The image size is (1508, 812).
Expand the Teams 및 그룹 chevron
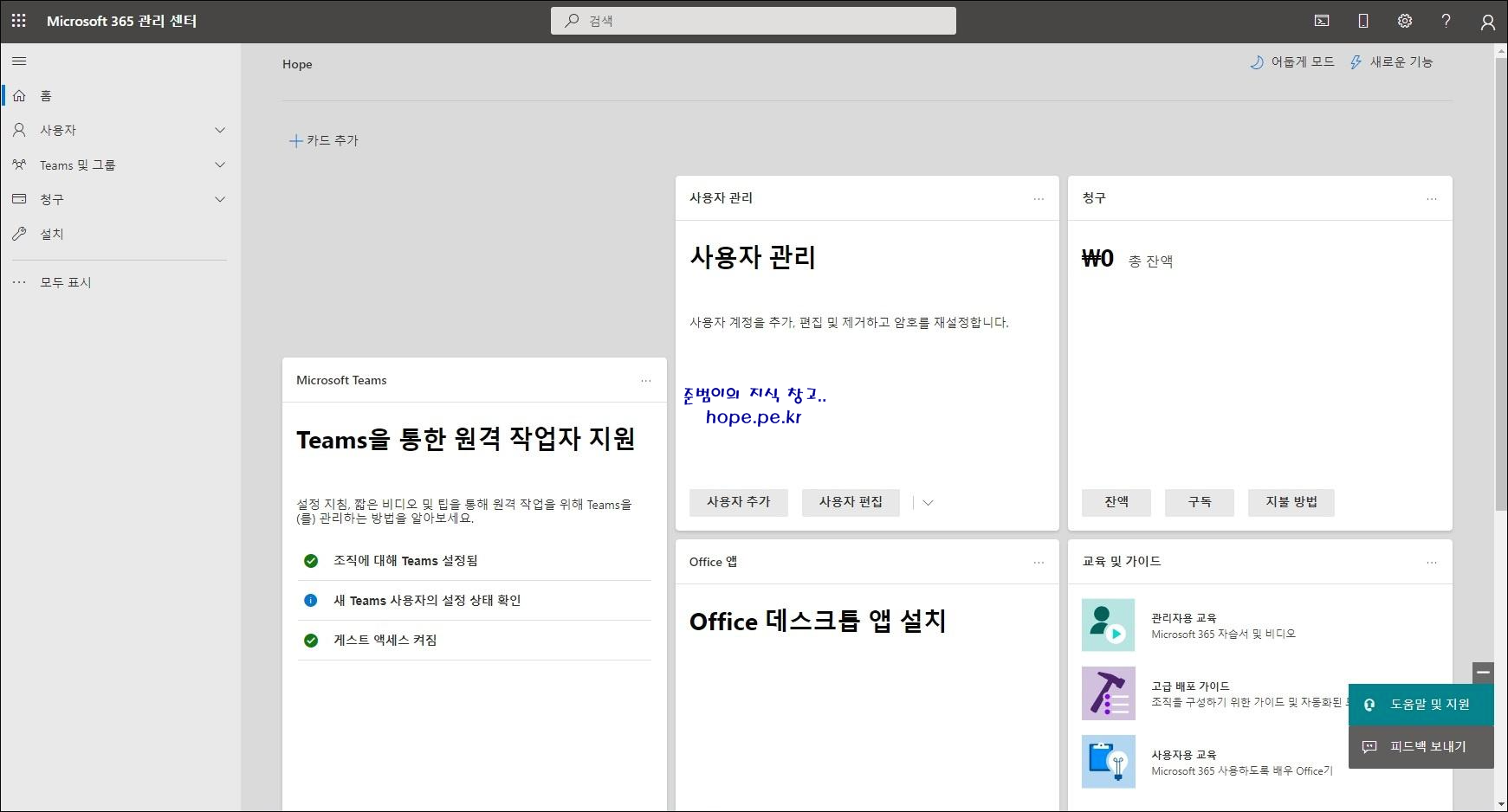[220, 164]
